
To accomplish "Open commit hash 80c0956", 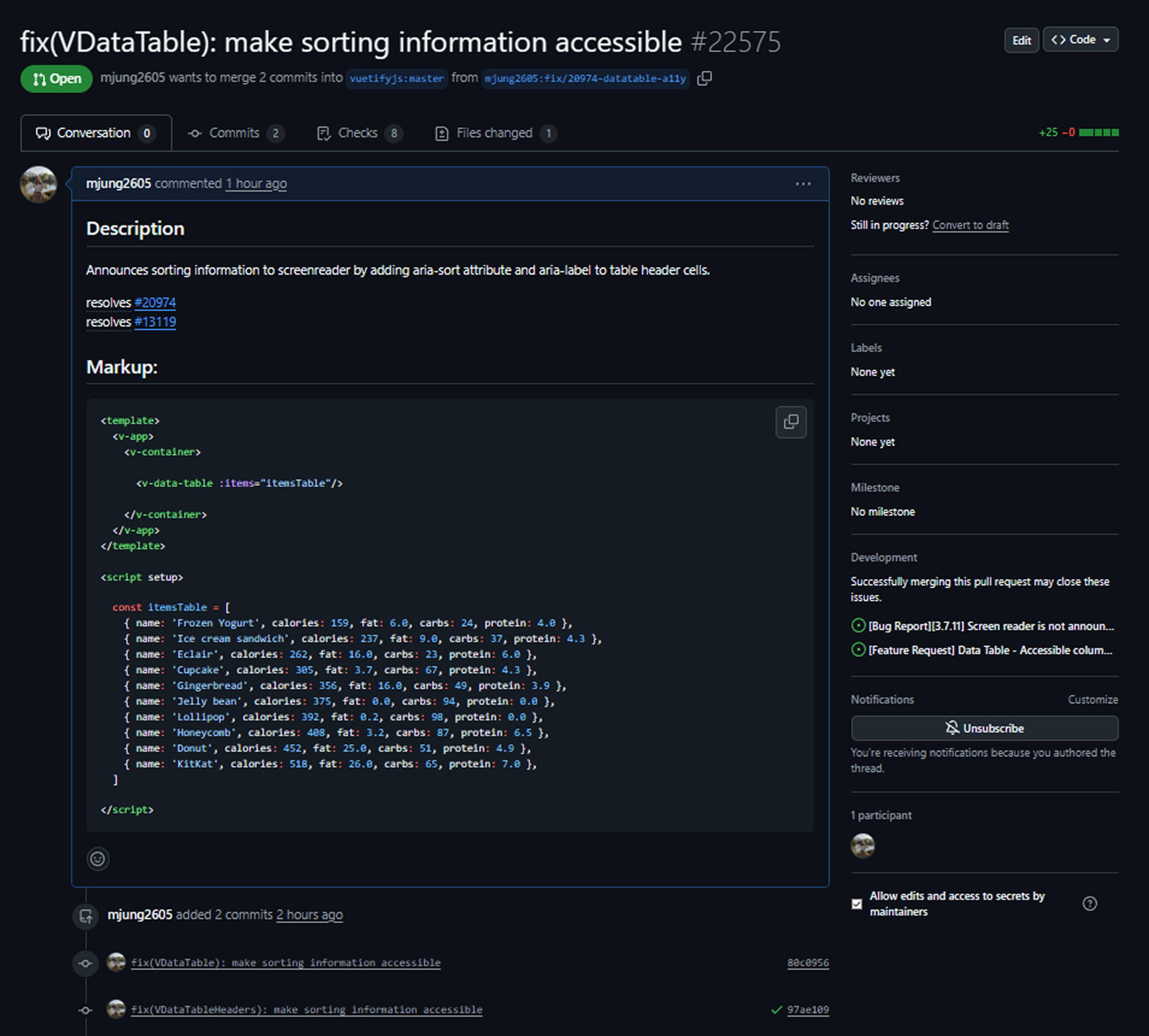I will (x=808, y=963).
